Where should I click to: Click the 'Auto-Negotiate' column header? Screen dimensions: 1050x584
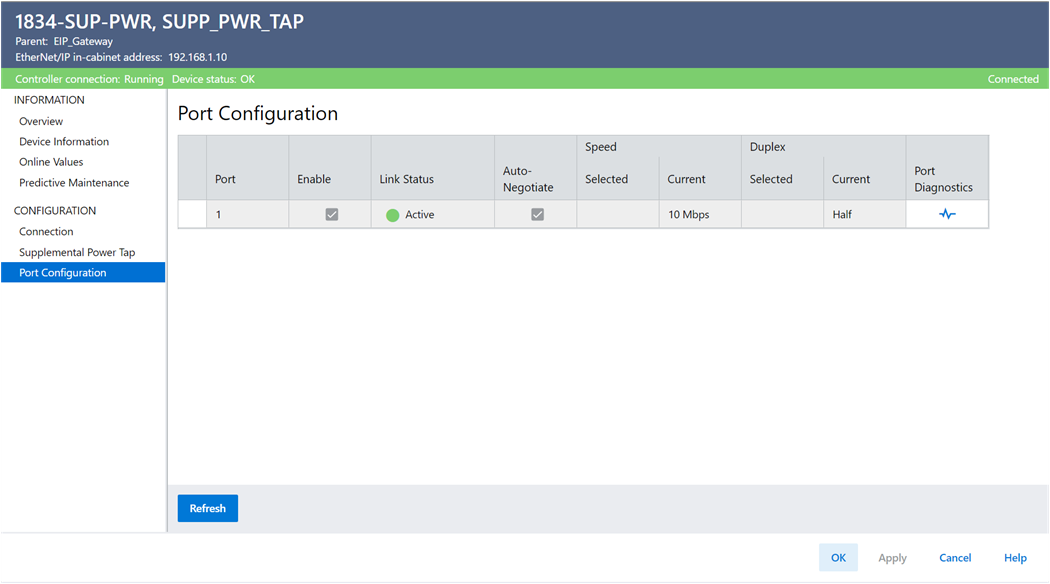(528, 179)
